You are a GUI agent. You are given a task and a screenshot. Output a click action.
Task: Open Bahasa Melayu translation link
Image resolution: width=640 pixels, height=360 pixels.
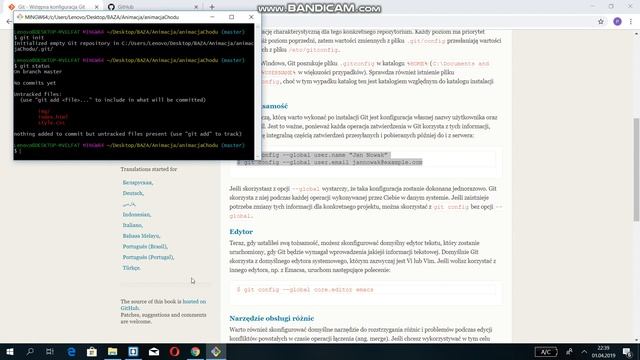[141, 236]
